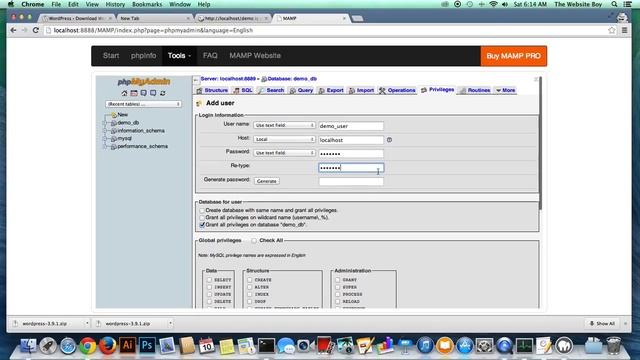
Task: Enable the GRANT administration checkbox
Action: pyautogui.click(x=338, y=280)
